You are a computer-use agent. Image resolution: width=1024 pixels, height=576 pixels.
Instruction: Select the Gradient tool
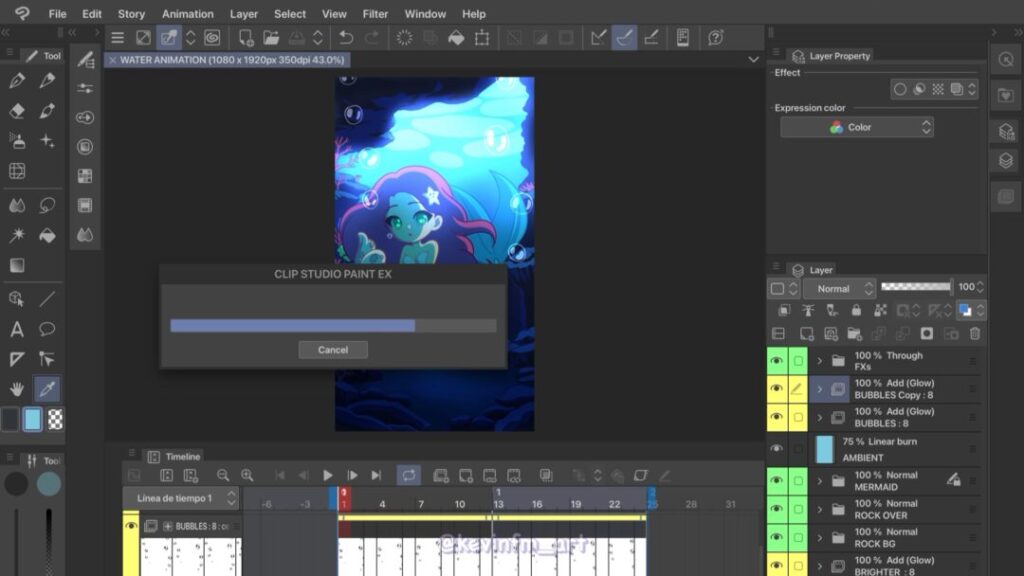[x=17, y=265]
